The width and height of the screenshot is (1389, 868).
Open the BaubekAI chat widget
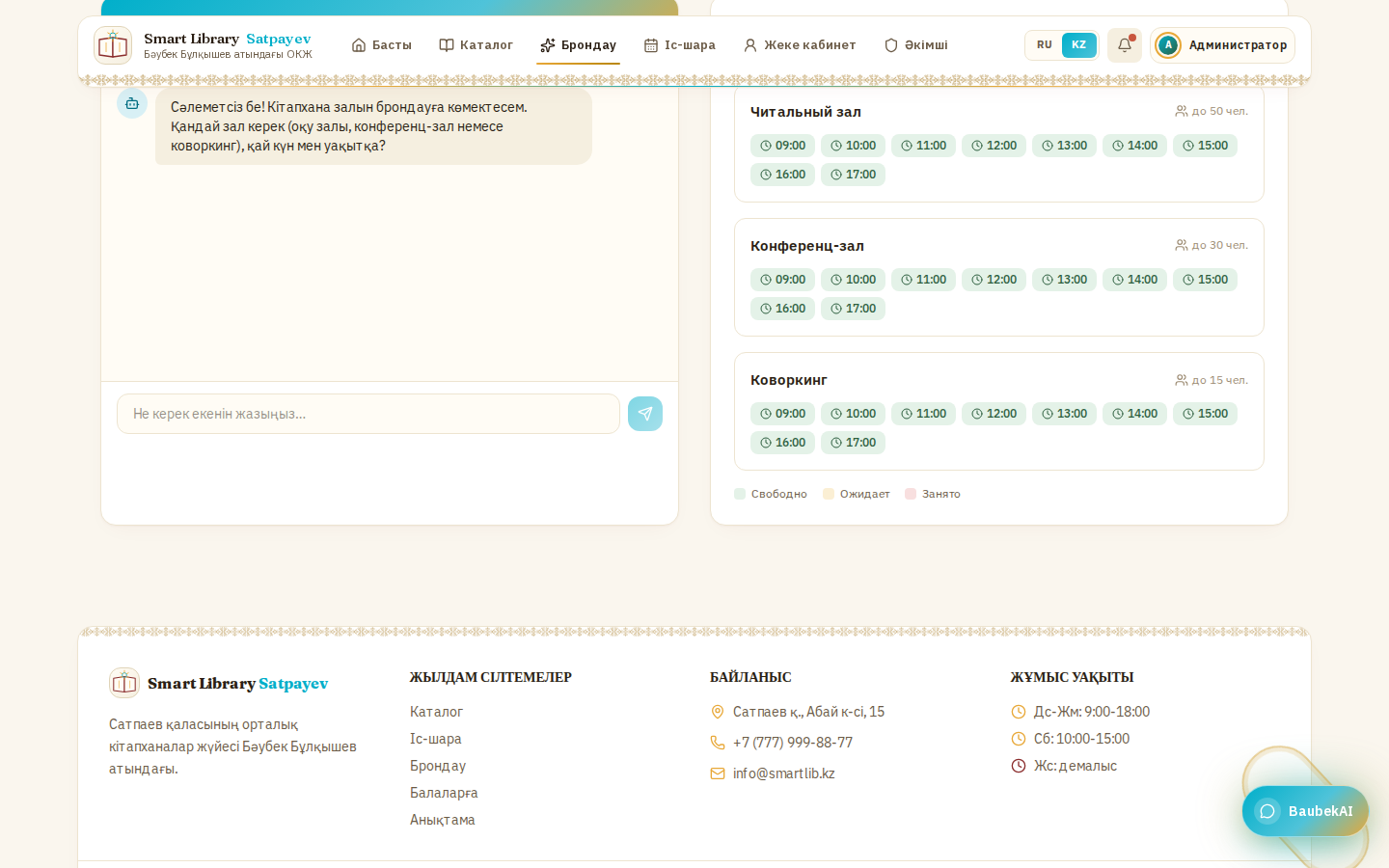(1305, 811)
